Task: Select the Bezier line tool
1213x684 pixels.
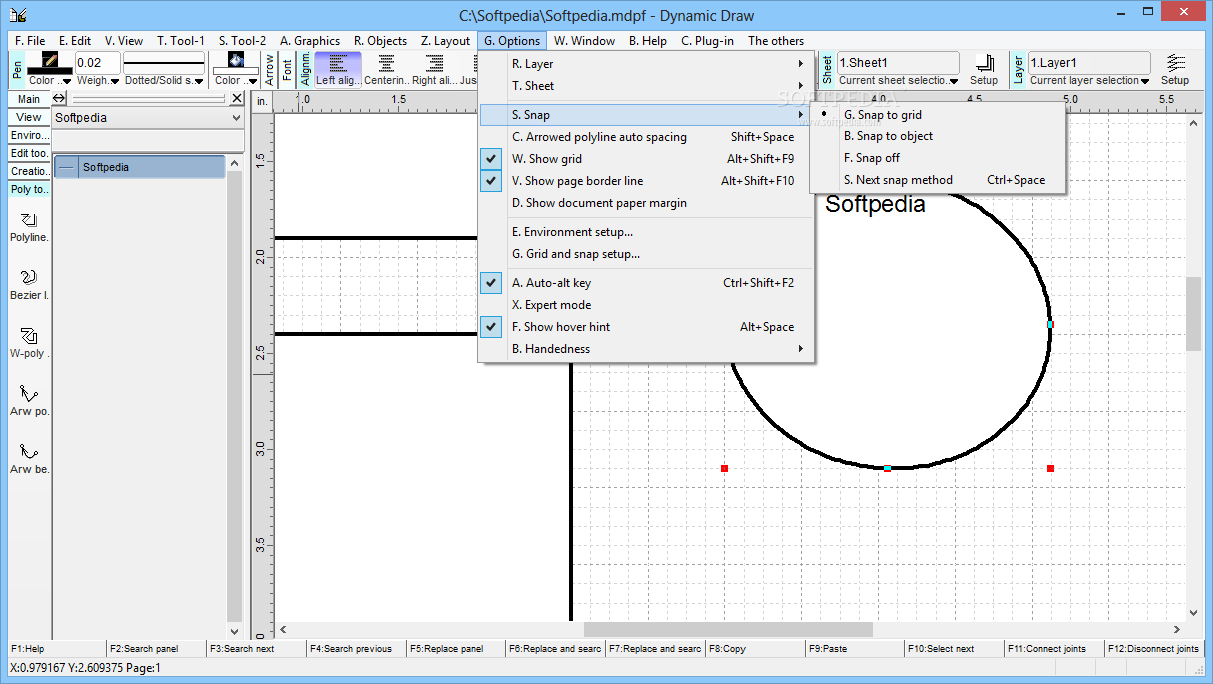Action: click(29, 285)
